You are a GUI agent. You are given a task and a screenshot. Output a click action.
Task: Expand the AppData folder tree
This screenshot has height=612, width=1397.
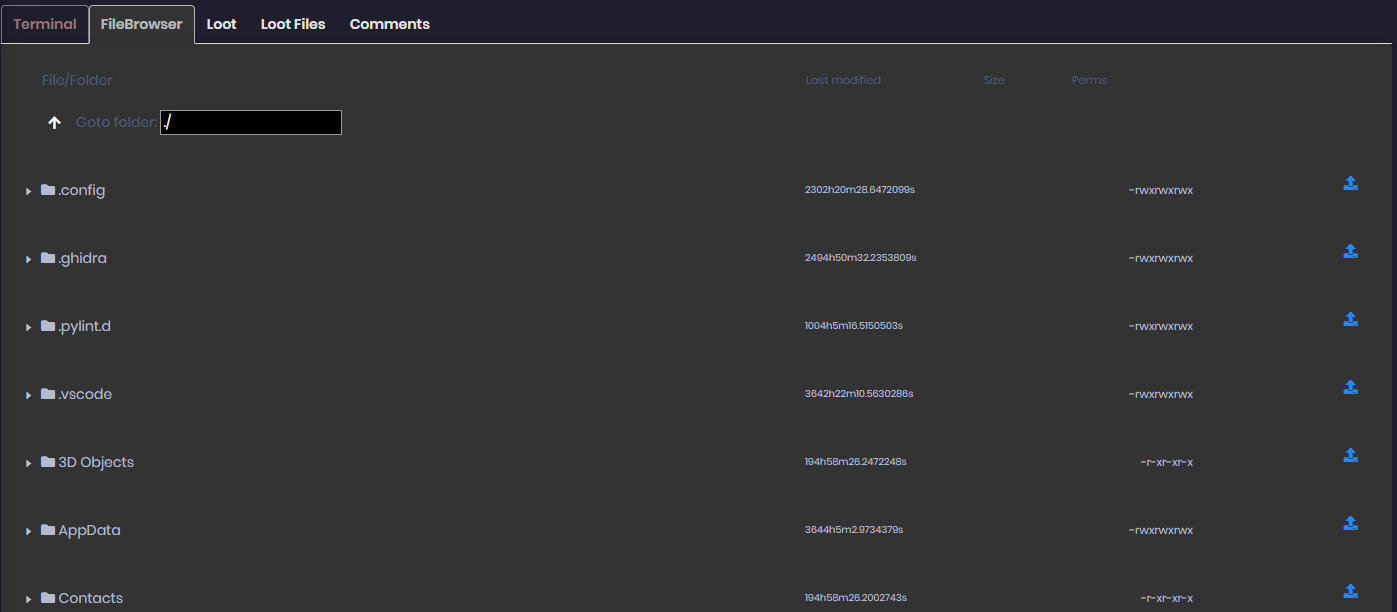(x=27, y=530)
